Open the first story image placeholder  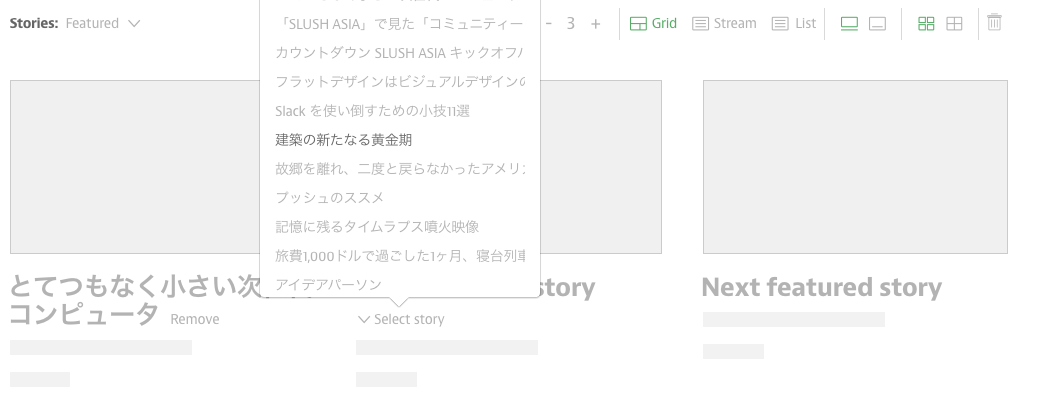(x=135, y=167)
